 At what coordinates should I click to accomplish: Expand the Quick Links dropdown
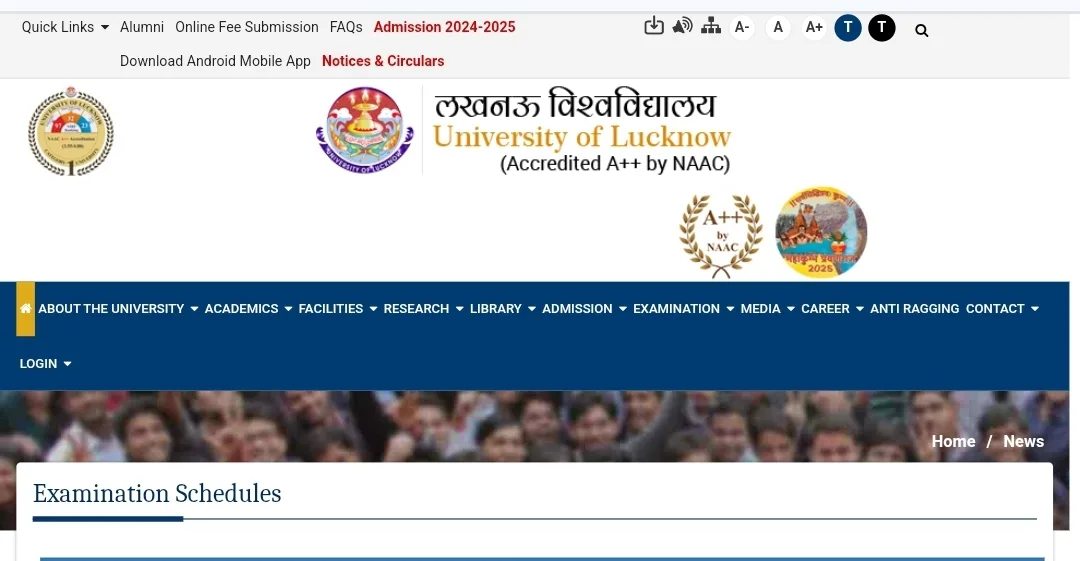pos(65,27)
